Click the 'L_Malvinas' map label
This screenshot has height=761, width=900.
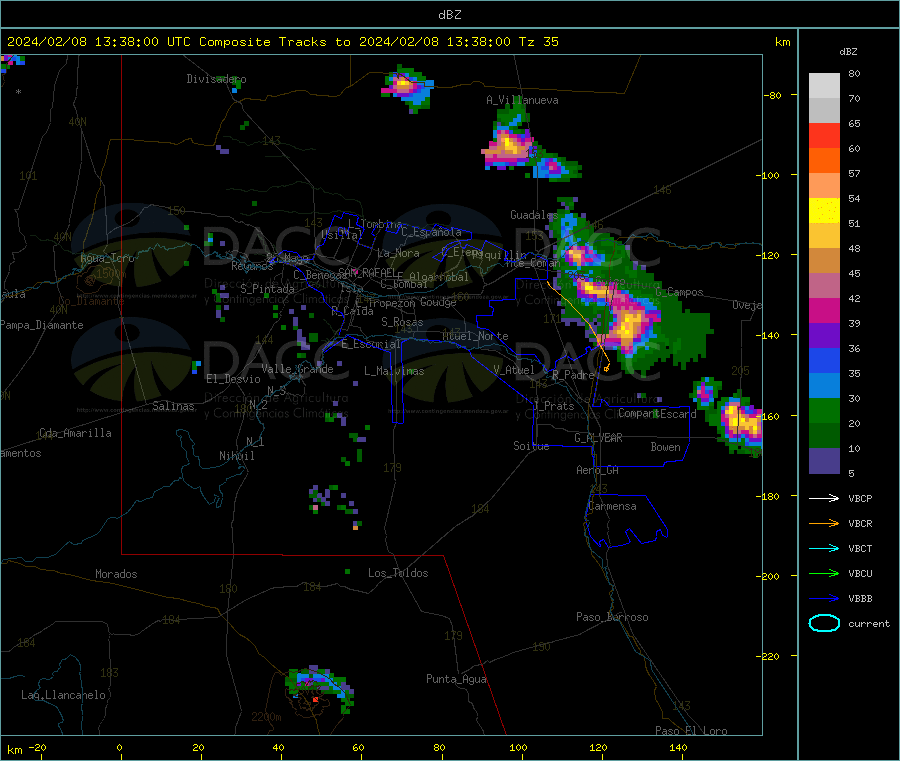coord(394,371)
